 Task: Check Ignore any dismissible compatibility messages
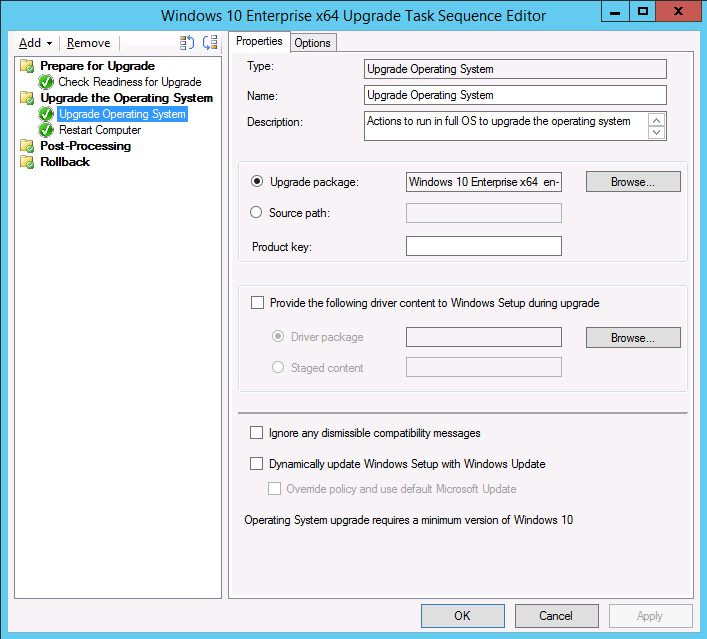tap(257, 434)
